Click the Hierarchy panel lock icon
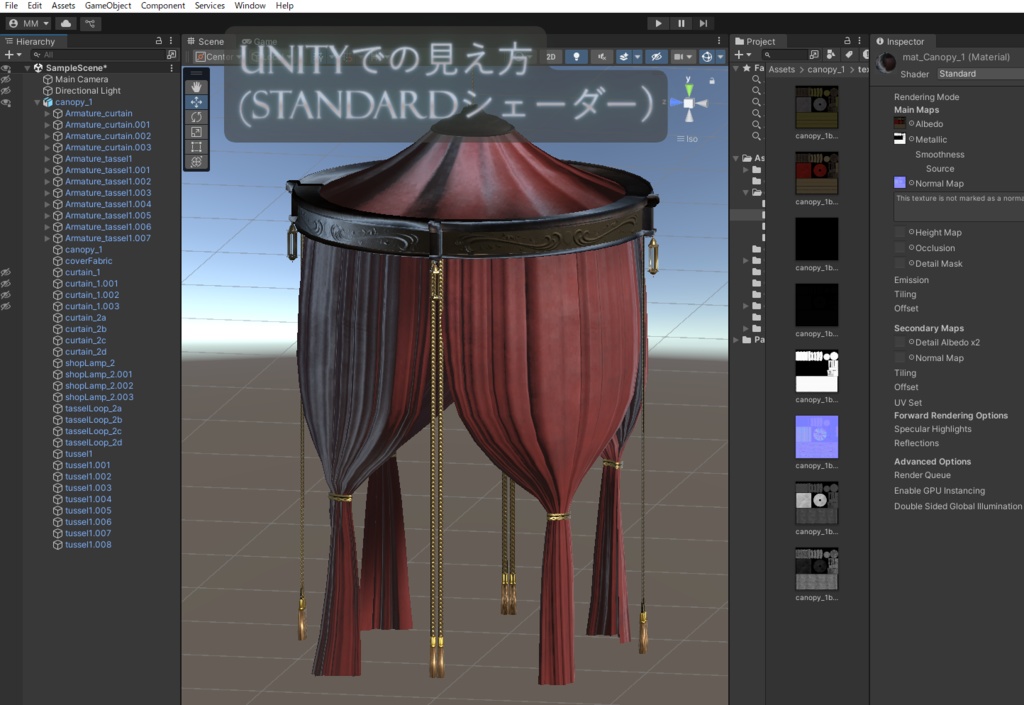The height and width of the screenshot is (705, 1024). (159, 40)
